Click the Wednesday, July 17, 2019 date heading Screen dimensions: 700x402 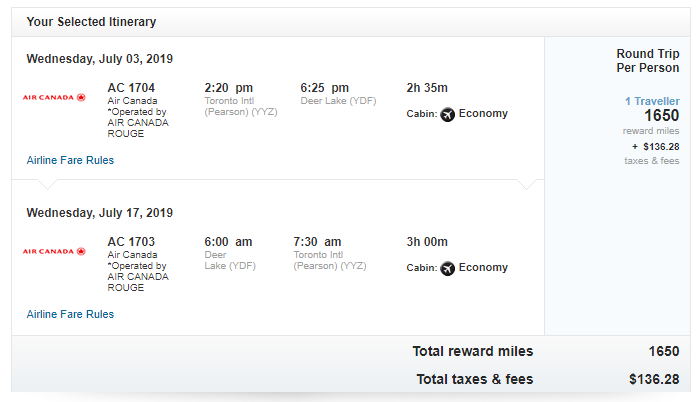tap(100, 213)
